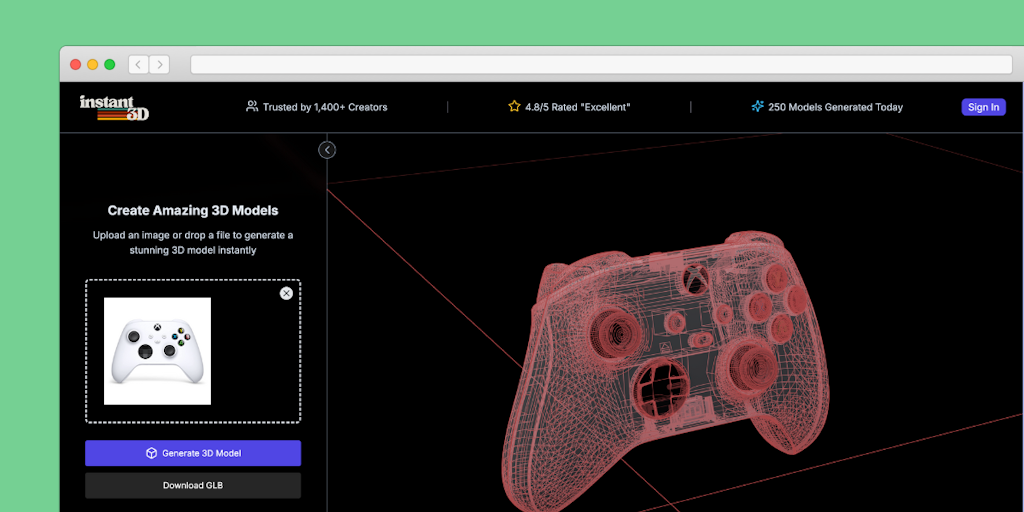Click the Sign In button
The width and height of the screenshot is (1024, 512).
coord(983,107)
